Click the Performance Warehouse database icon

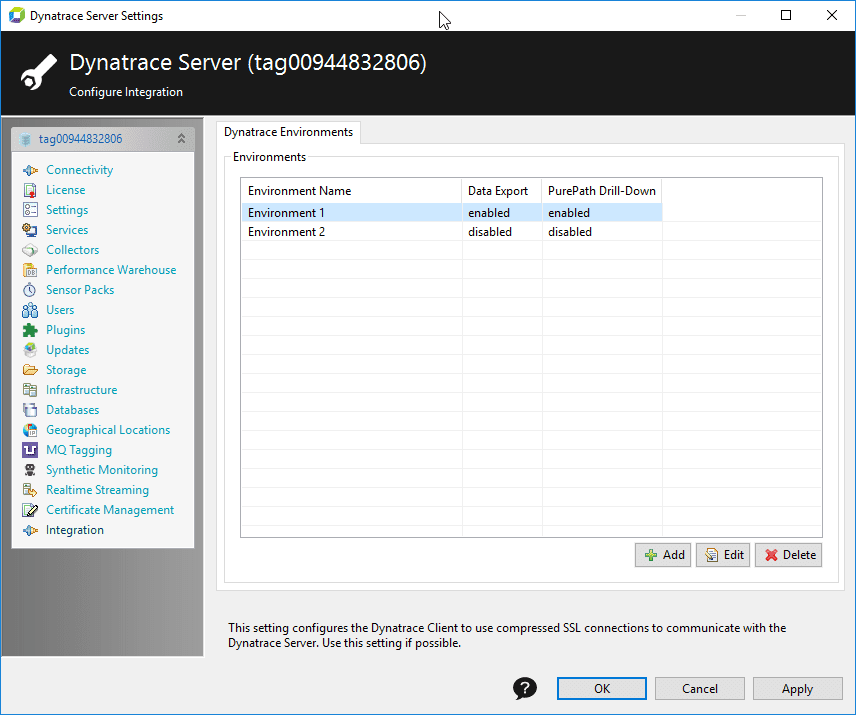30,270
